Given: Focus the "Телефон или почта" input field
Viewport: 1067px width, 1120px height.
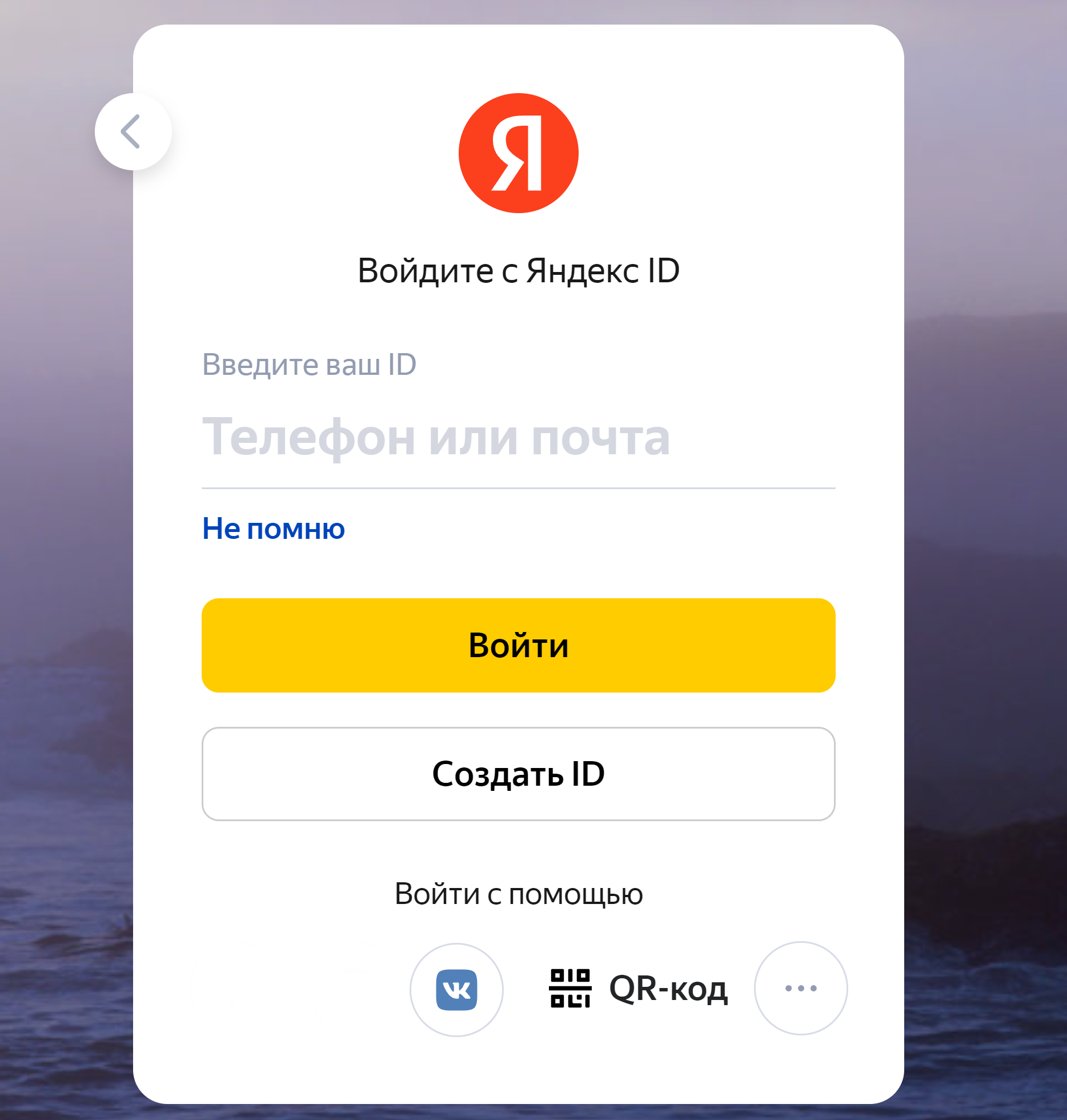Looking at the screenshot, I should point(519,438).
